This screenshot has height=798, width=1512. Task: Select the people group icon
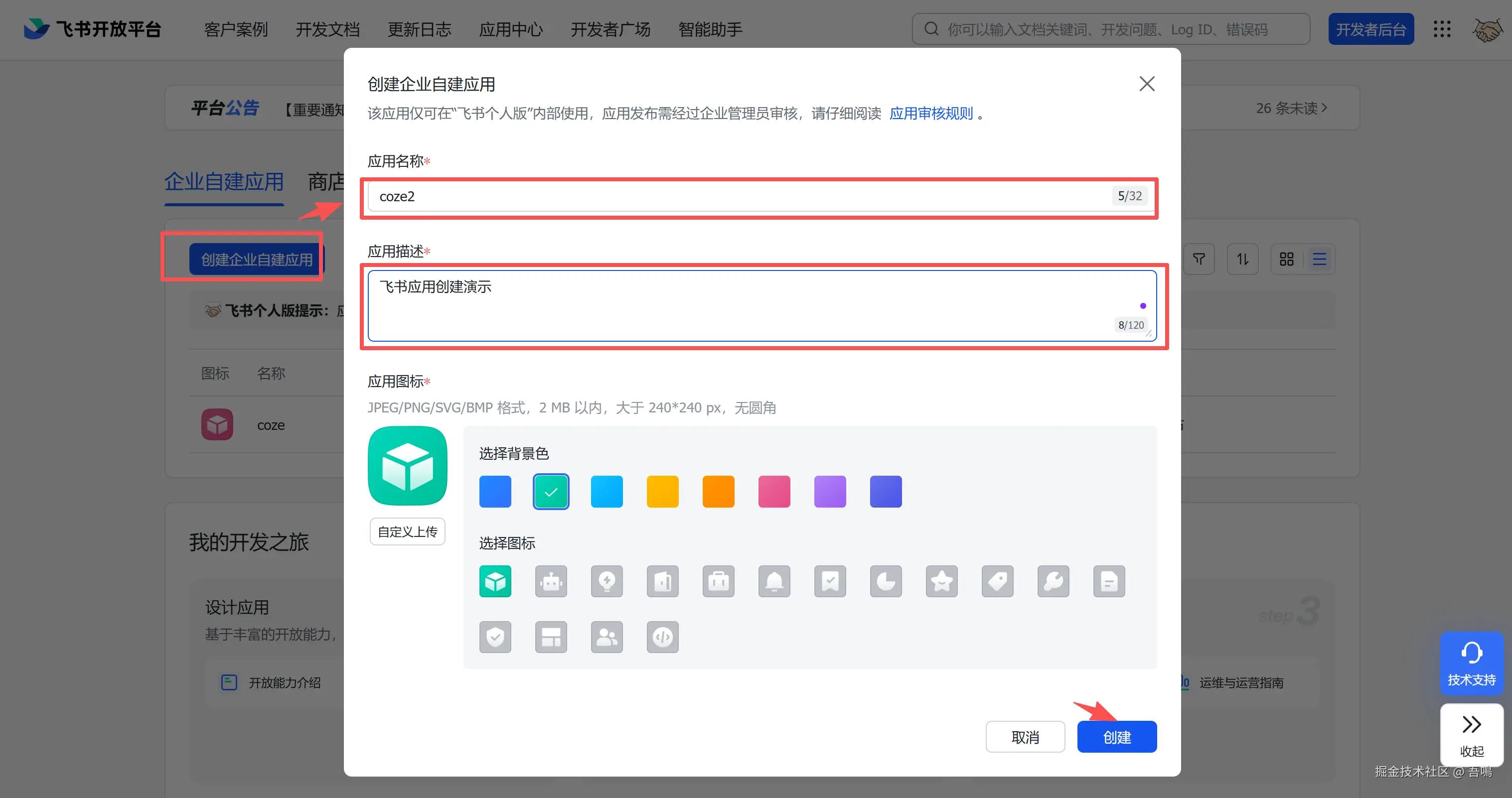point(606,637)
